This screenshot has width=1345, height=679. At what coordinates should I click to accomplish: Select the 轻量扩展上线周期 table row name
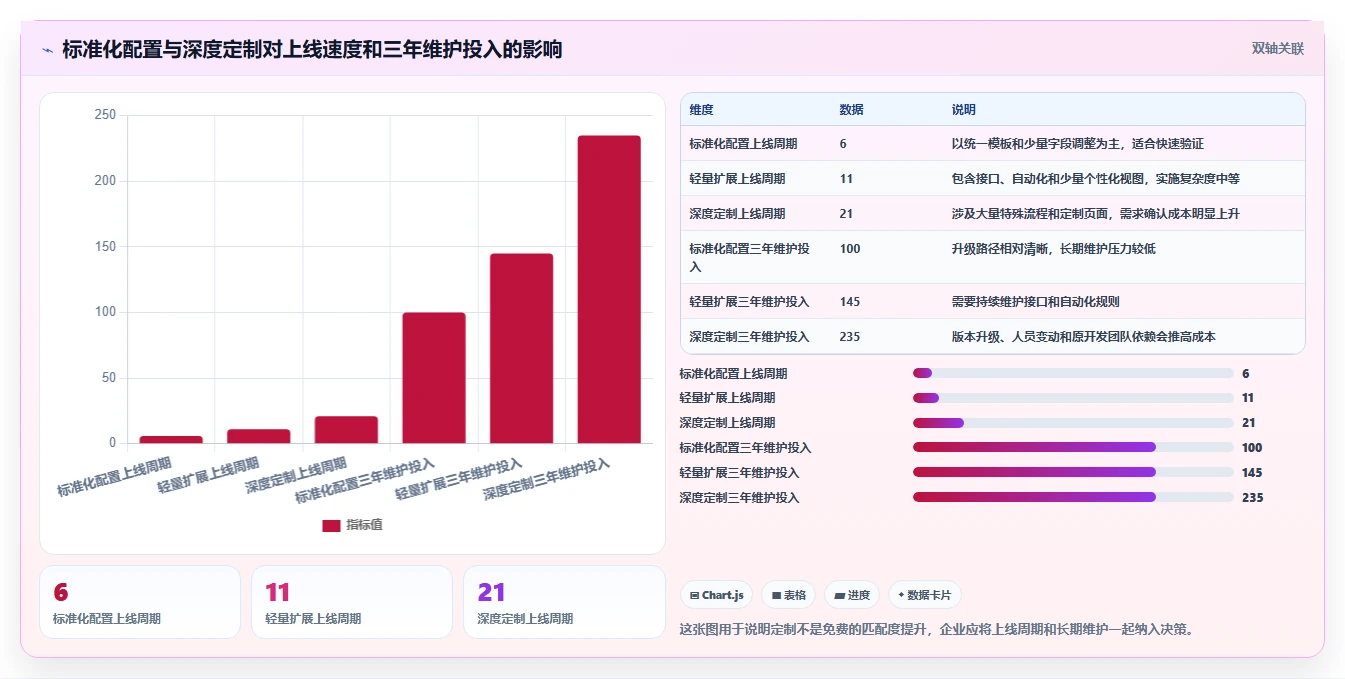(x=737, y=179)
